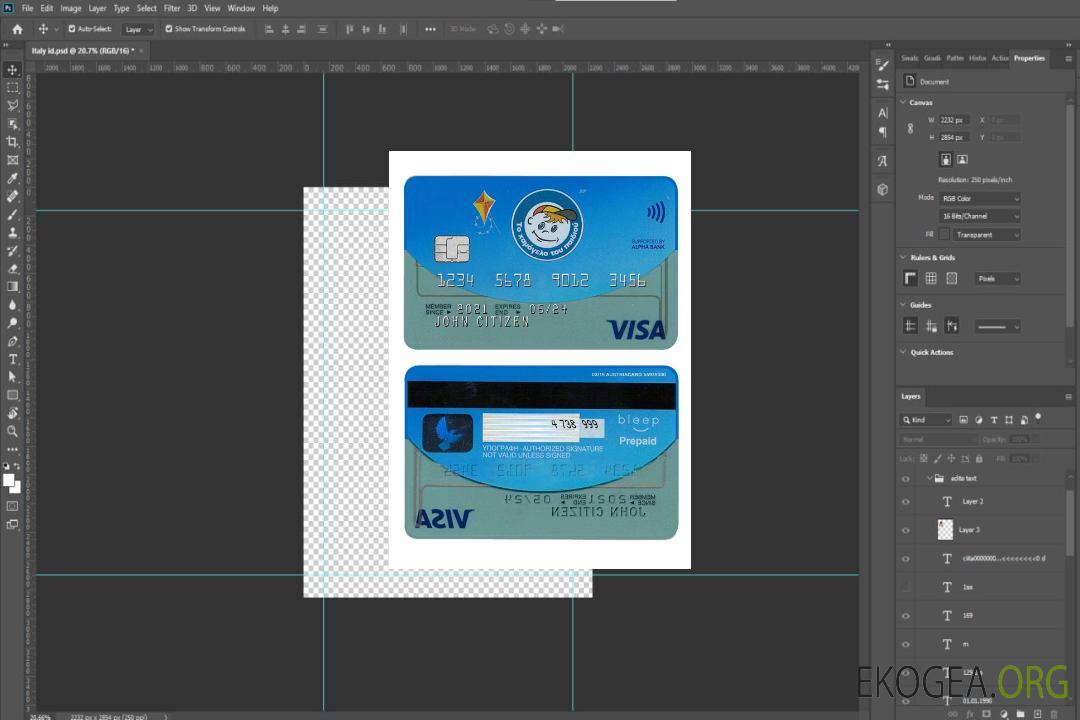The height and width of the screenshot is (720, 1080).
Task: Select the Hand tool
Action: pyautogui.click(x=12, y=413)
